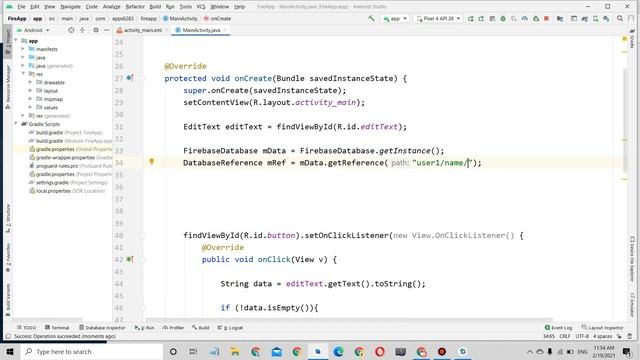Open the TODO tool window
The image size is (640, 360).
[x=27, y=328]
